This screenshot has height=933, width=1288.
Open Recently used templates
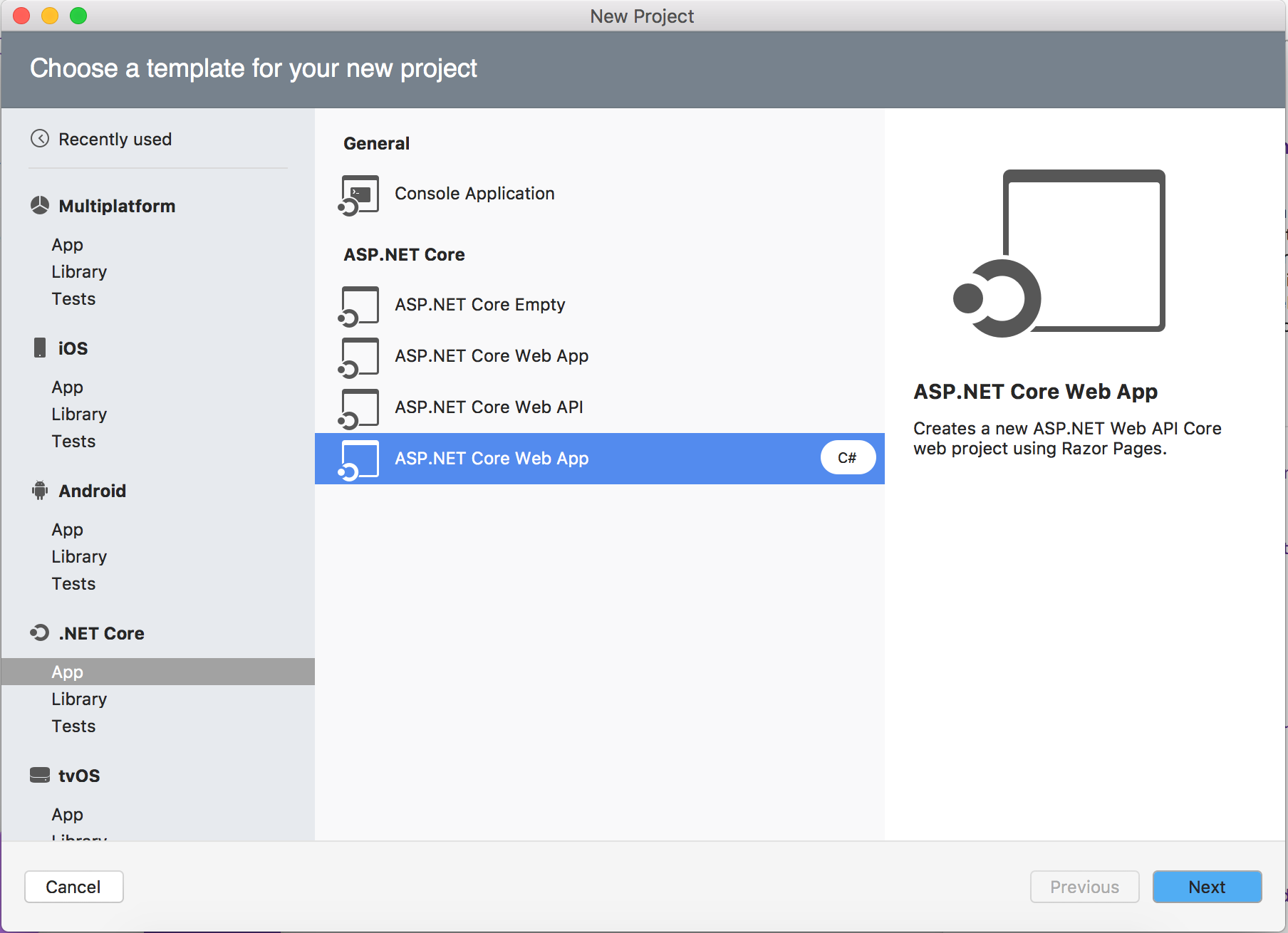(115, 139)
